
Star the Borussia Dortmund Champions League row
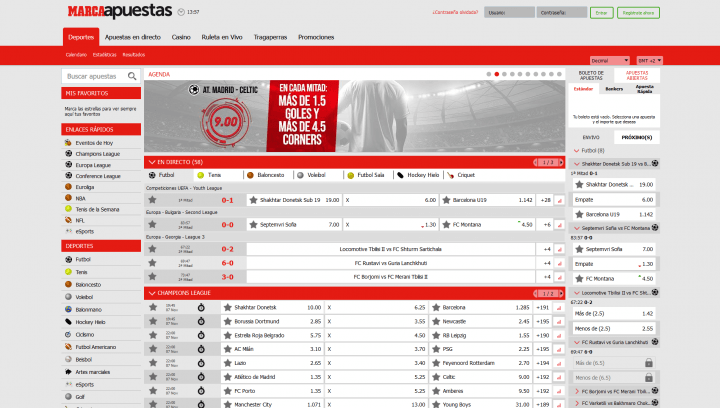(153, 321)
